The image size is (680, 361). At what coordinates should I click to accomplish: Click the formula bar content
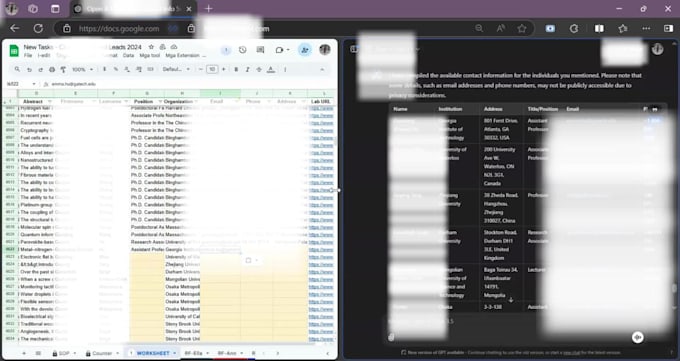pos(73,84)
